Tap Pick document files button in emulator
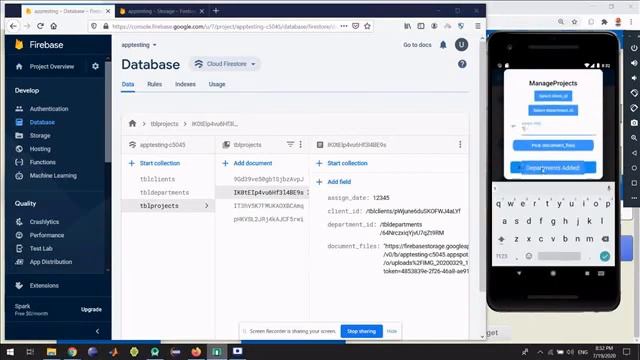The width and height of the screenshot is (640, 360). click(553, 145)
